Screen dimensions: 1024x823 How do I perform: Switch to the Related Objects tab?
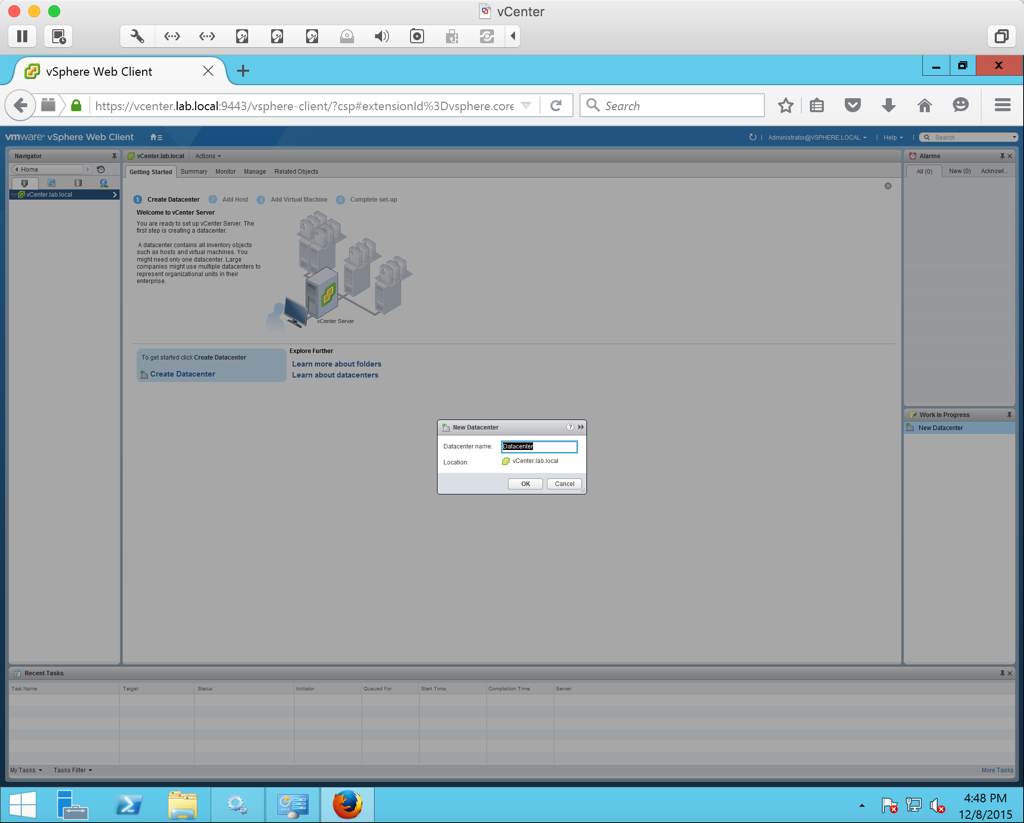pos(296,172)
